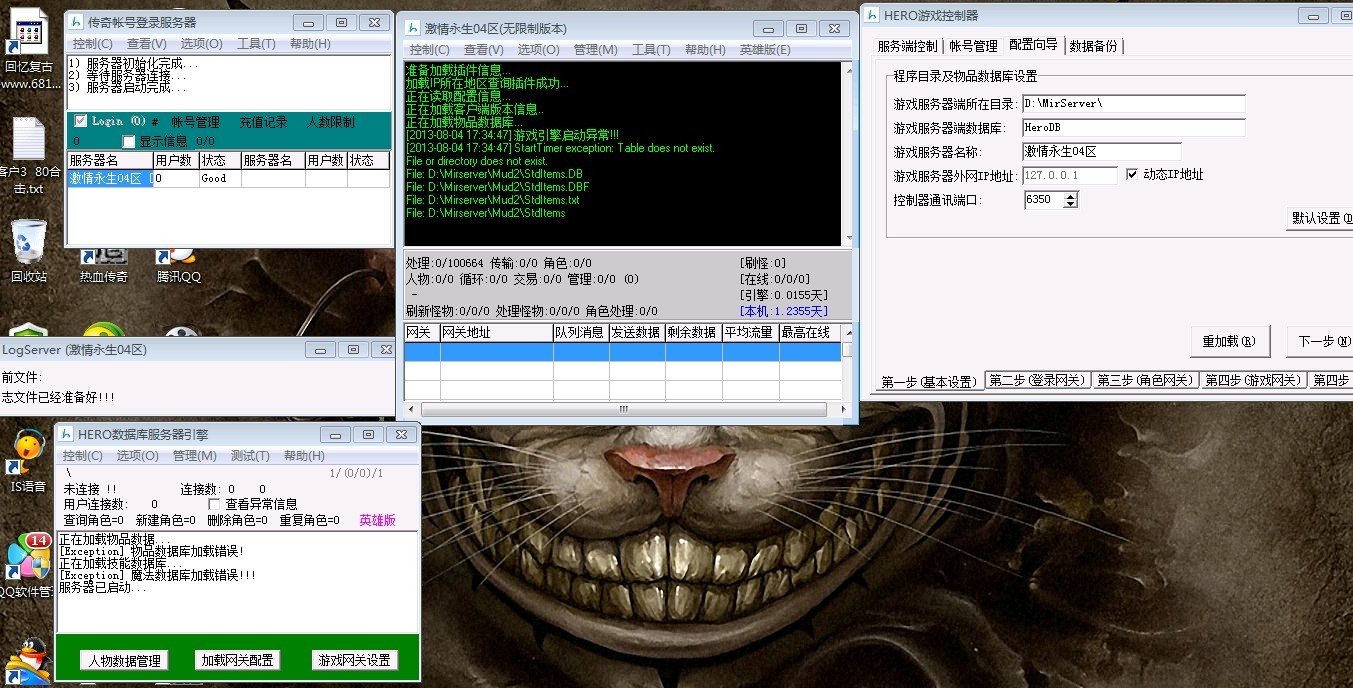Screen dimensions: 1353x688
Task: Click the Good status cell
Action: pos(220,179)
